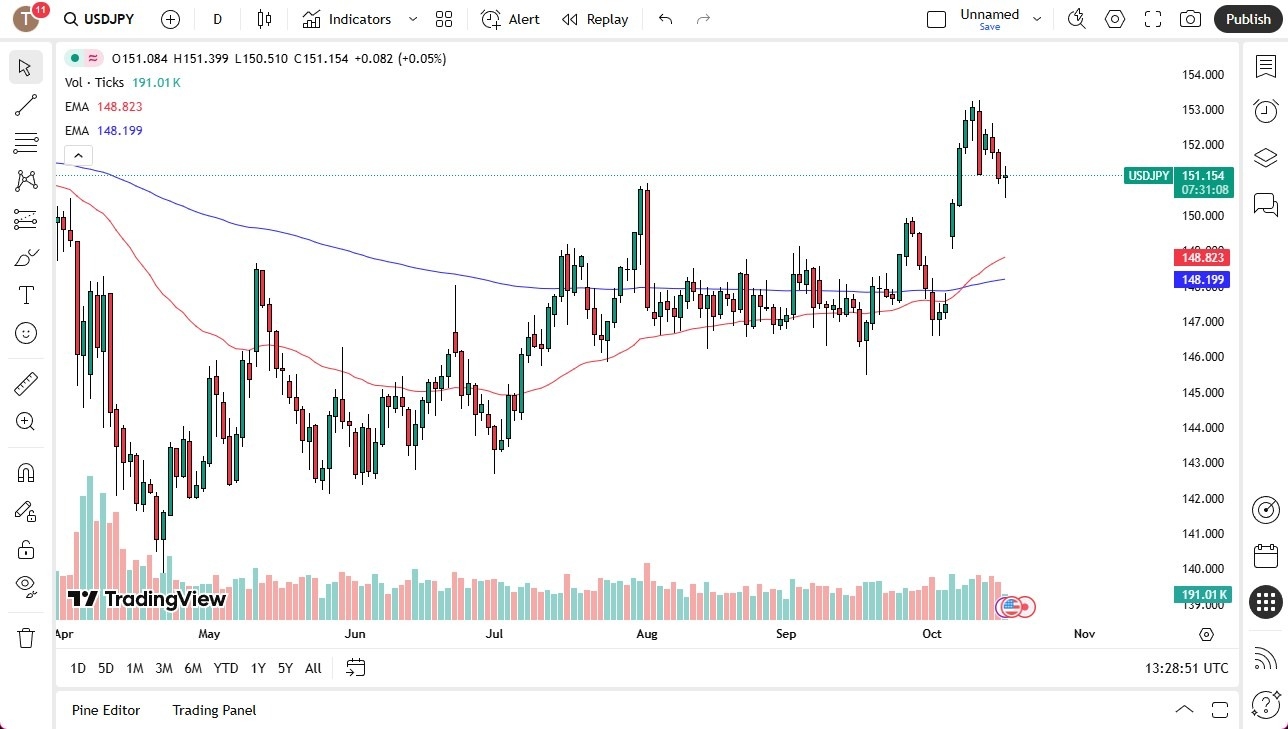
Task: Take a chart snapshot with the camera icon
Action: coord(1189,19)
